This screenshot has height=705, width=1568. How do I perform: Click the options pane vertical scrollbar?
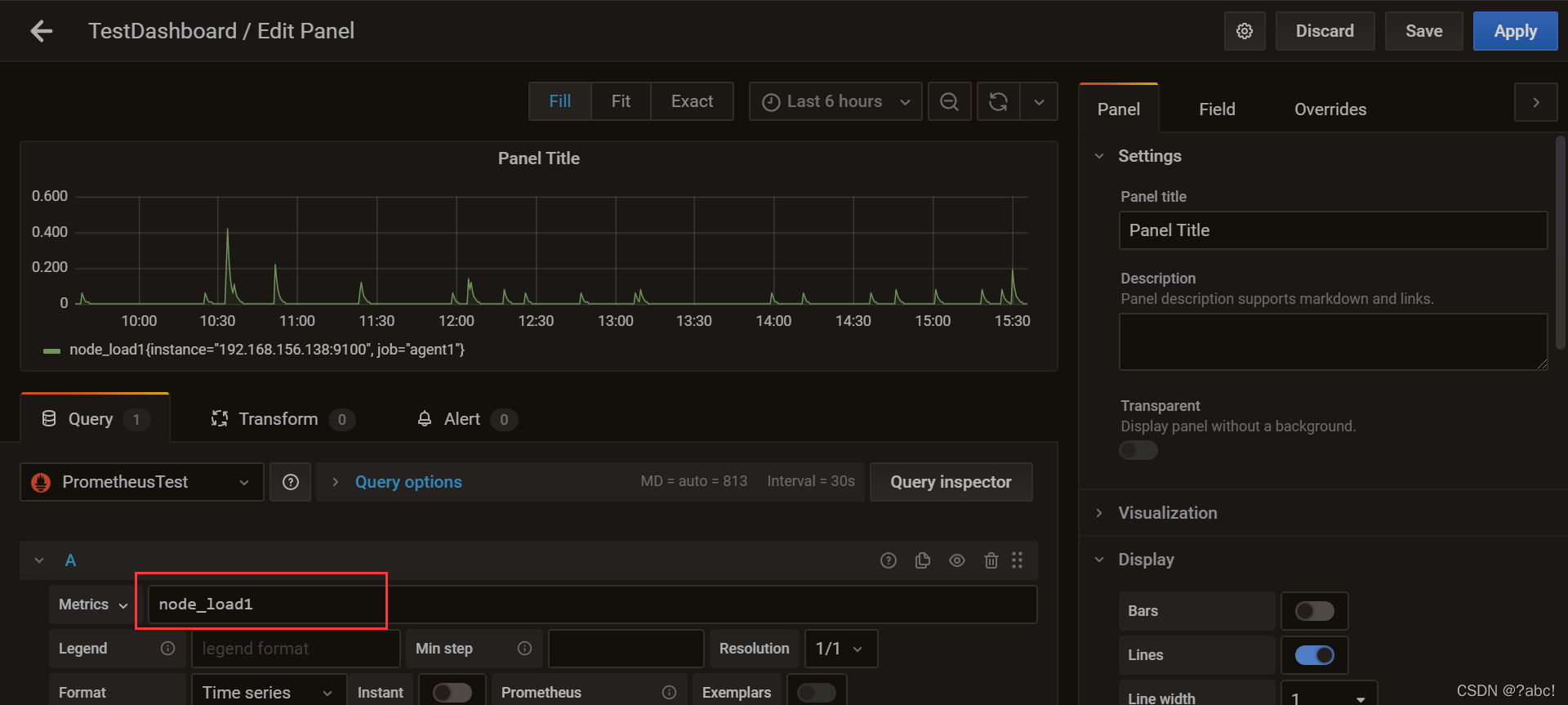[1561, 243]
